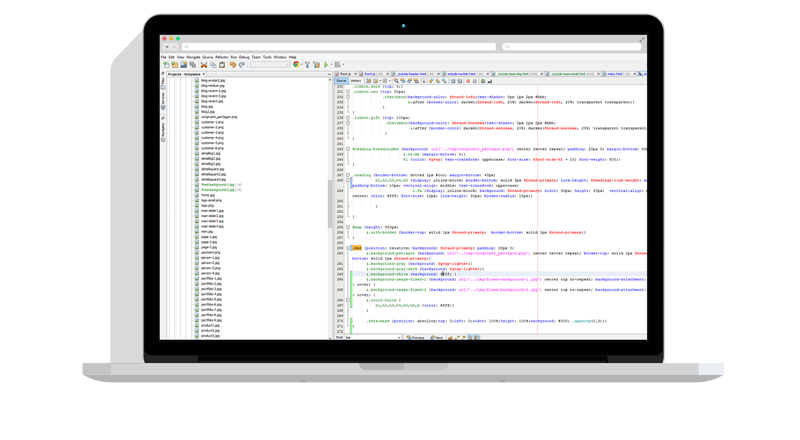The height and width of the screenshot is (440, 800).
Task: Open the Refactor menu
Action: (220, 57)
